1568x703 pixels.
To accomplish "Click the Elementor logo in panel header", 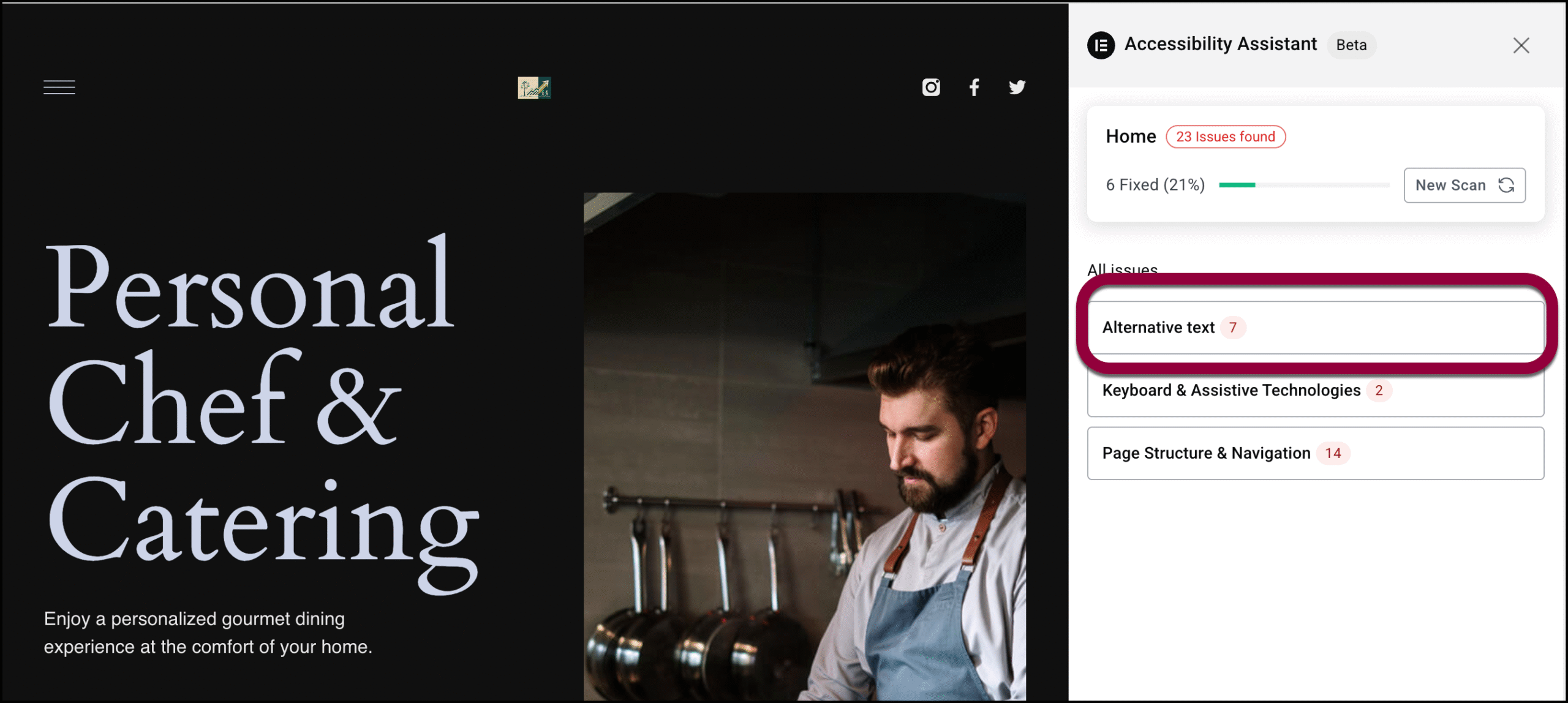I will (1101, 45).
